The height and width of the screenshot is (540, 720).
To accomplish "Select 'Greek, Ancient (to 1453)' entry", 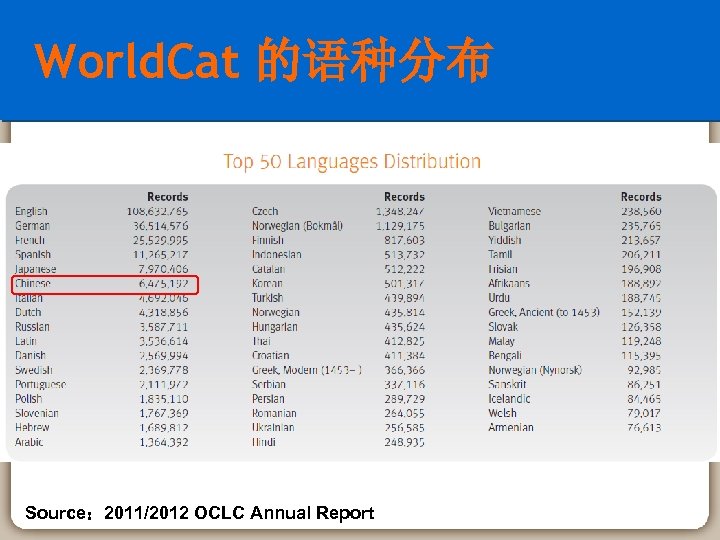I will click(x=544, y=312).
